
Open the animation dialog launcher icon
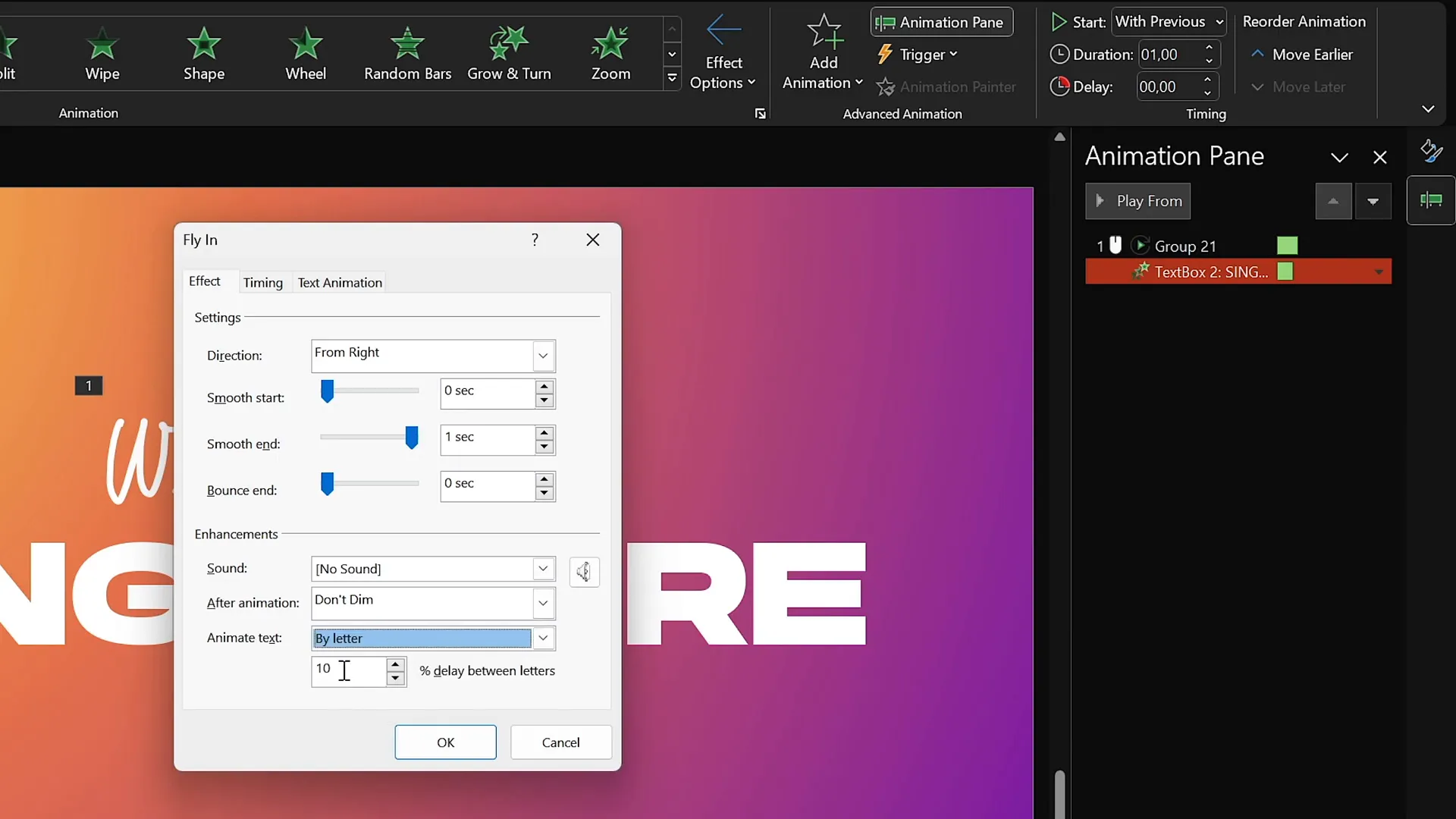pyautogui.click(x=760, y=114)
